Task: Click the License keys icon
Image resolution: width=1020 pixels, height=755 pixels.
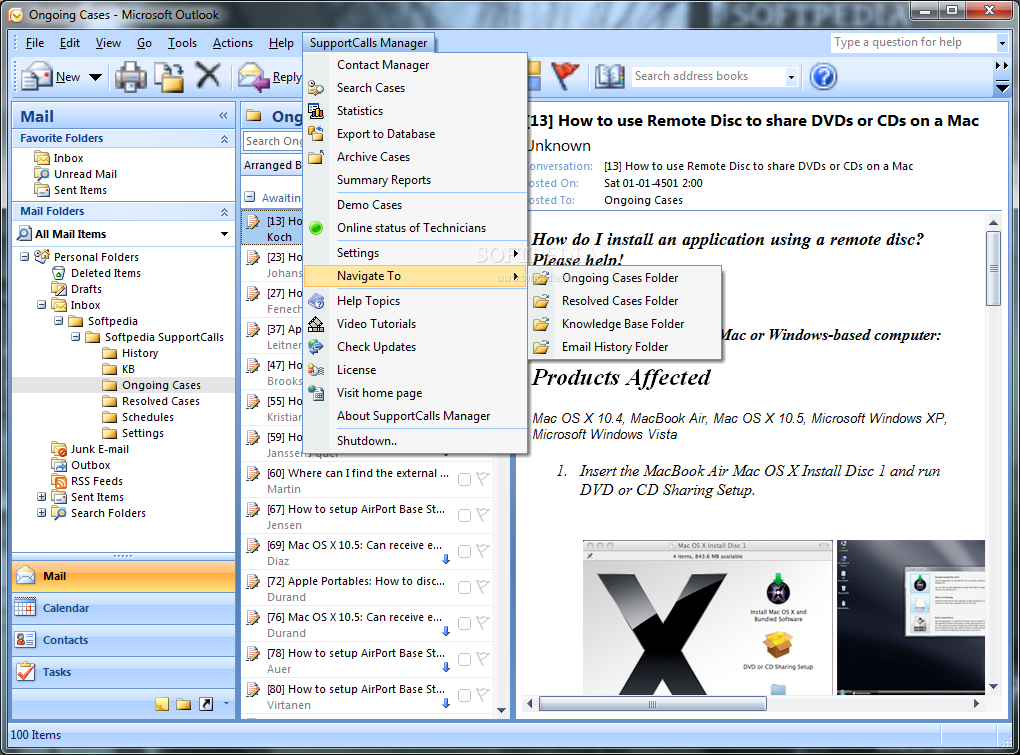Action: [x=316, y=370]
